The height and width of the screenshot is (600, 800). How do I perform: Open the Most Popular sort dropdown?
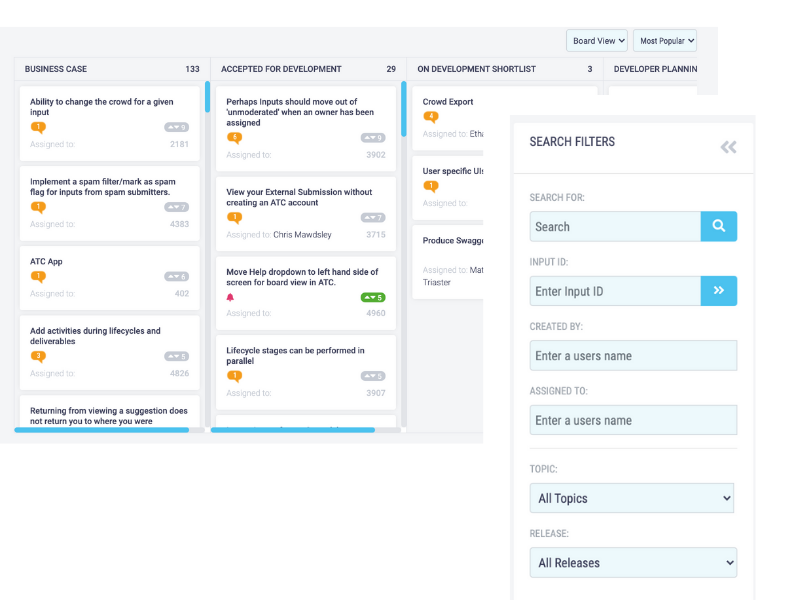click(x=665, y=41)
